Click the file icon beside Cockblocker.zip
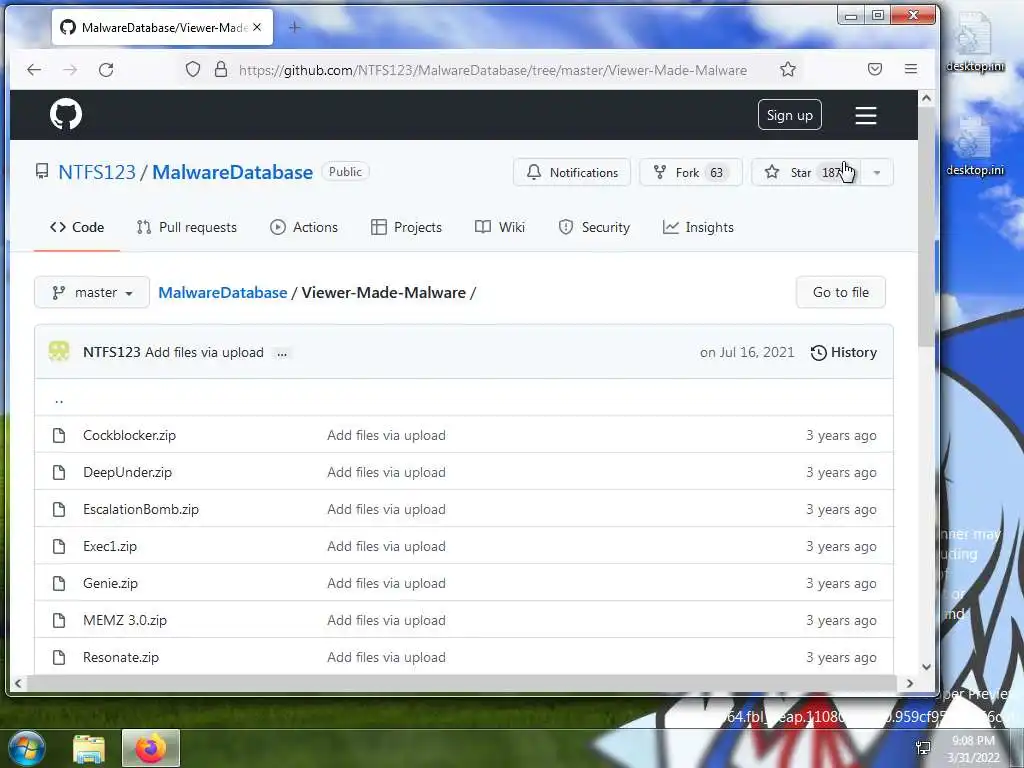This screenshot has height=768, width=1024. [59, 435]
